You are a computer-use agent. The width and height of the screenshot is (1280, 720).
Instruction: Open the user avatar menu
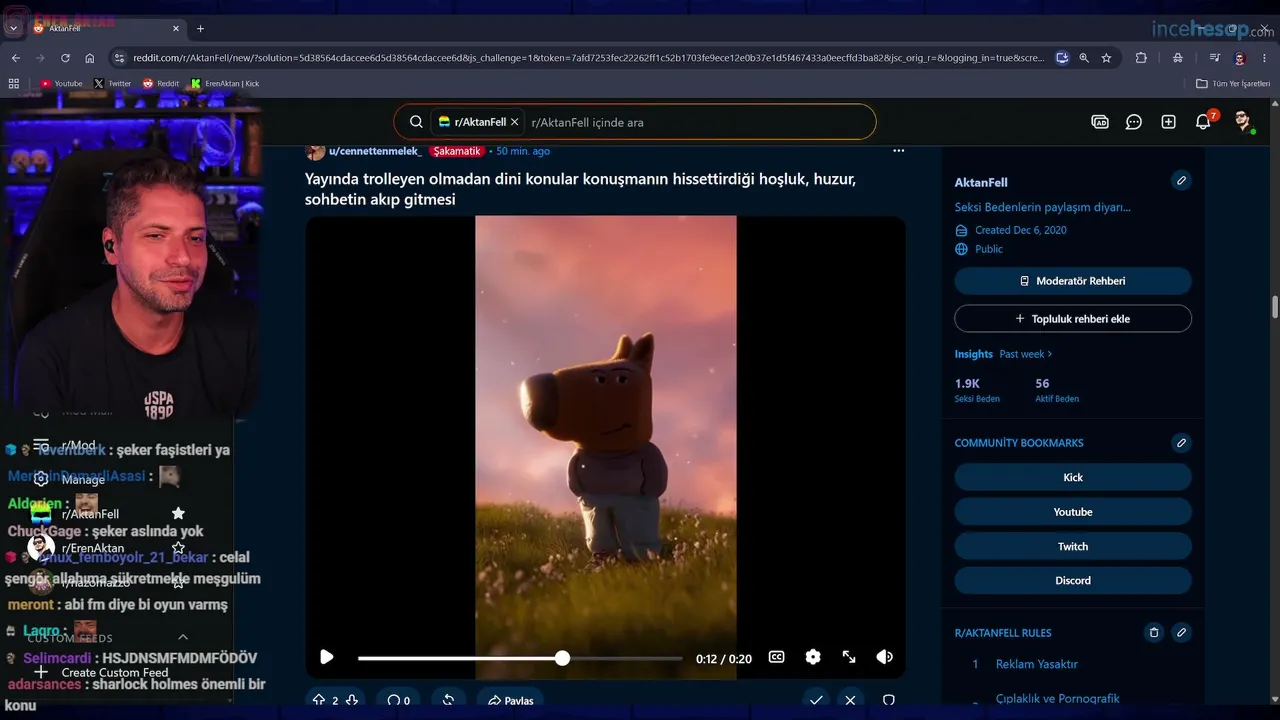pyautogui.click(x=1243, y=122)
